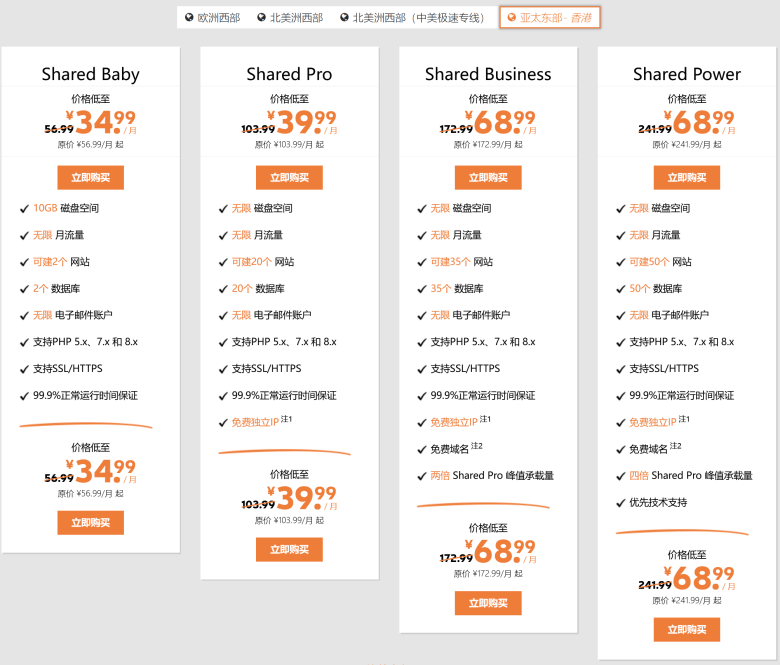Click 免费独立IP link in Shared Business

(x=454, y=422)
